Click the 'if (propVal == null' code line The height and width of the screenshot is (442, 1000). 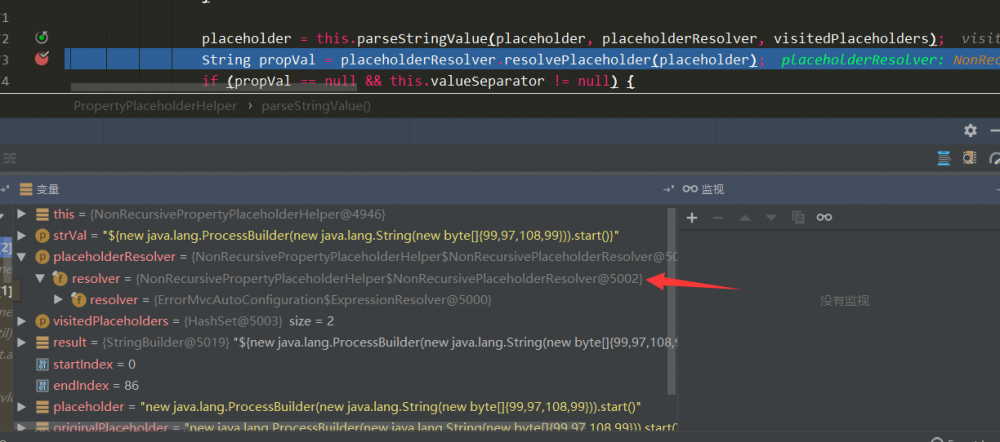[x=418, y=82]
